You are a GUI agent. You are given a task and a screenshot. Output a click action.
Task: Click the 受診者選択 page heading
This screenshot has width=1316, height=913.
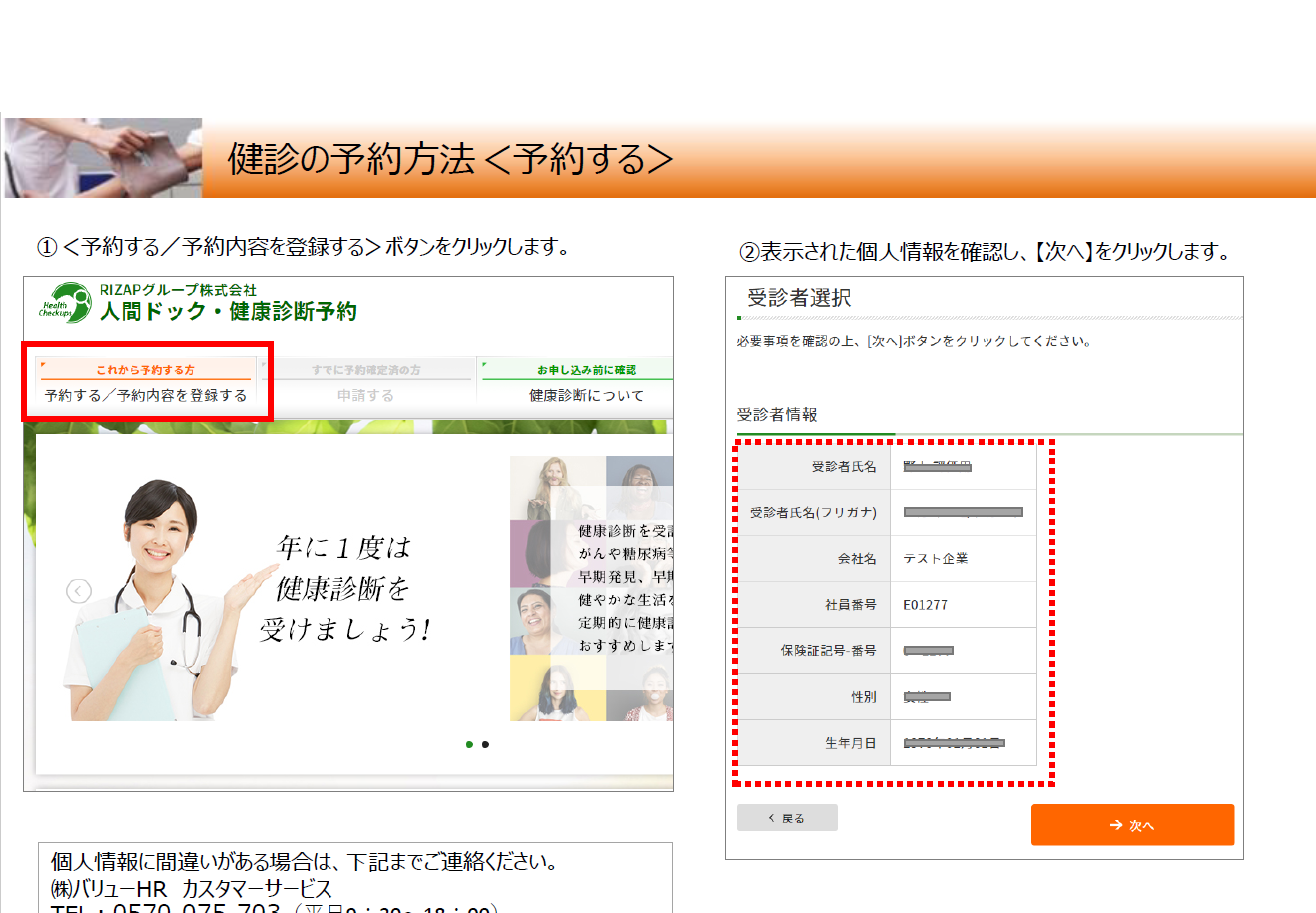(x=799, y=298)
